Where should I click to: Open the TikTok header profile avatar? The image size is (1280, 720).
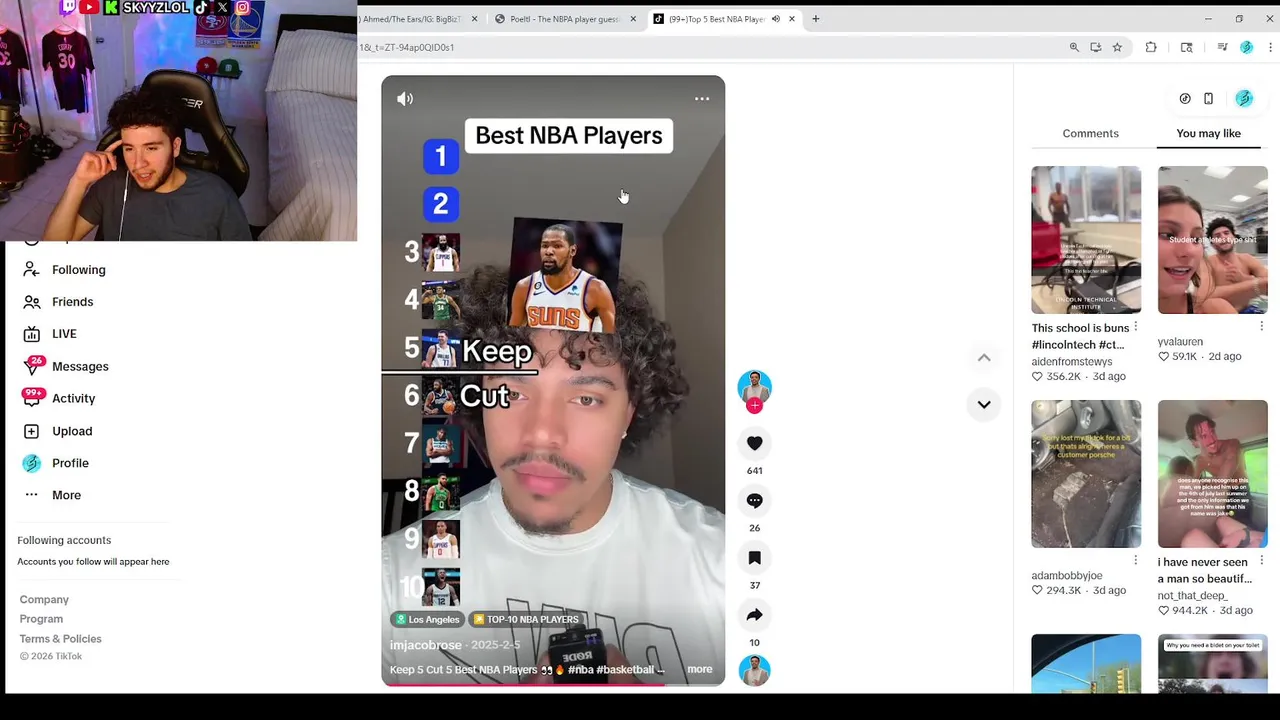(1244, 98)
